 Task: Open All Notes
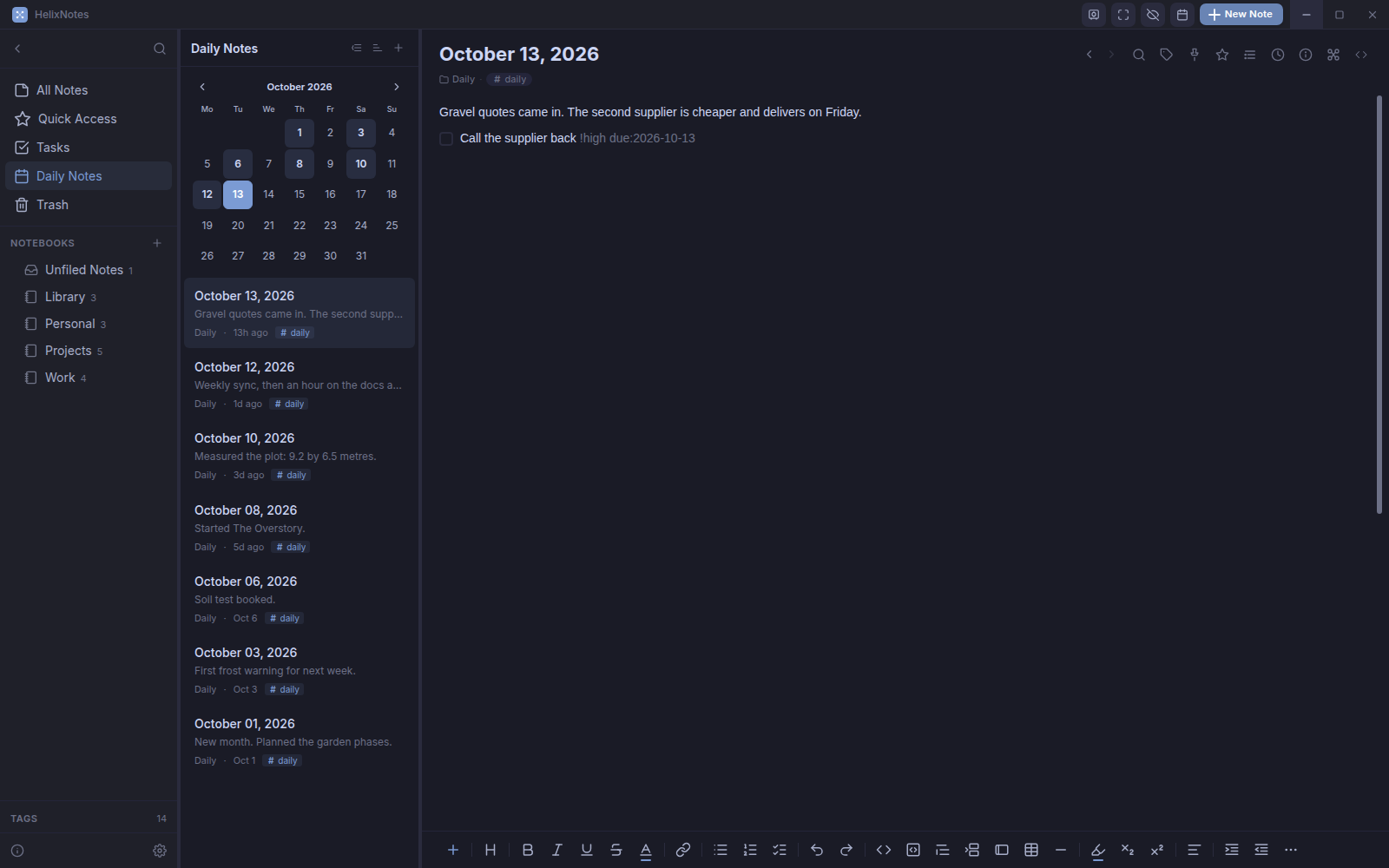[x=89, y=90]
